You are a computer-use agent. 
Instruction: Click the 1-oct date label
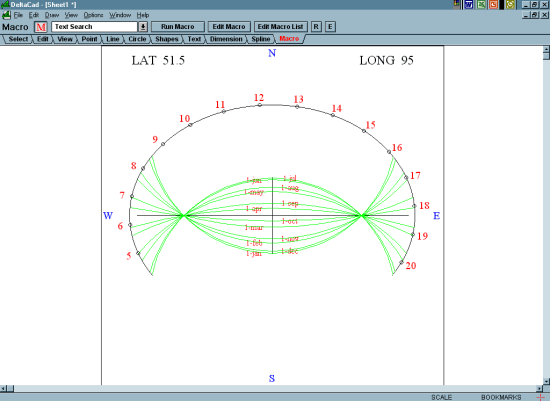pyautogui.click(x=290, y=221)
